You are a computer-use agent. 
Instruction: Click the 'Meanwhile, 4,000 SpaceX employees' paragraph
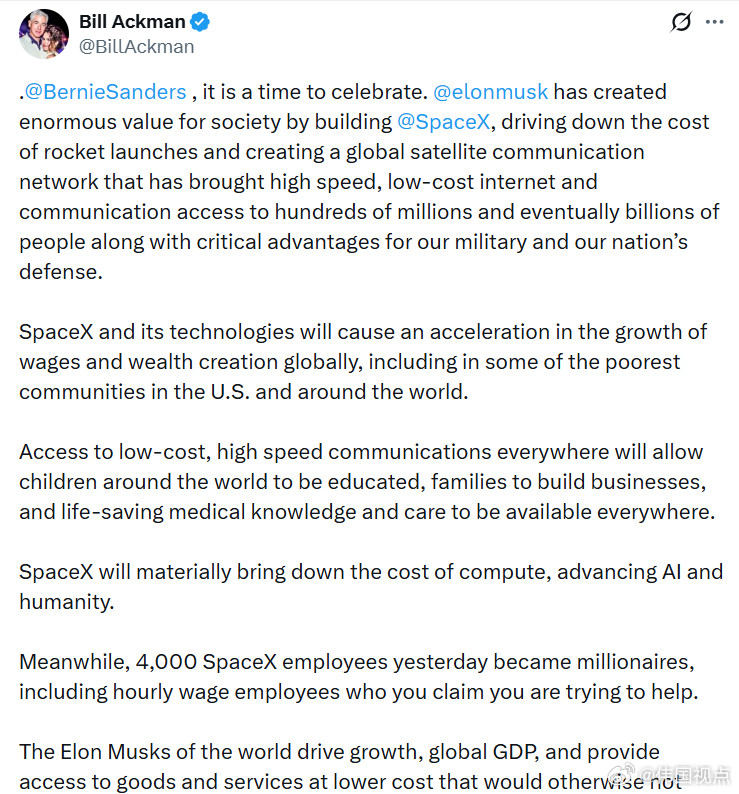coord(359,677)
